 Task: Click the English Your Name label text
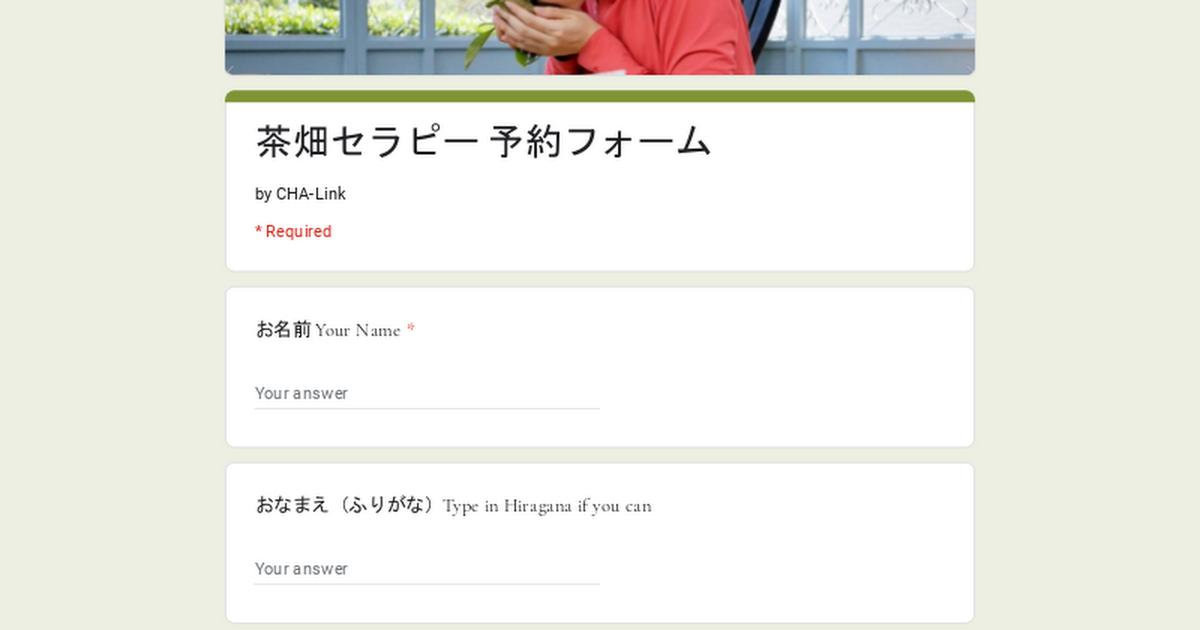[358, 330]
